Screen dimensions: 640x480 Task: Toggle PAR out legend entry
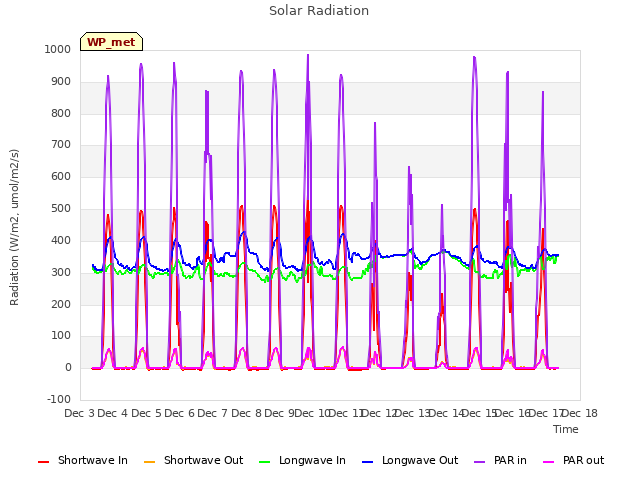pos(573,460)
